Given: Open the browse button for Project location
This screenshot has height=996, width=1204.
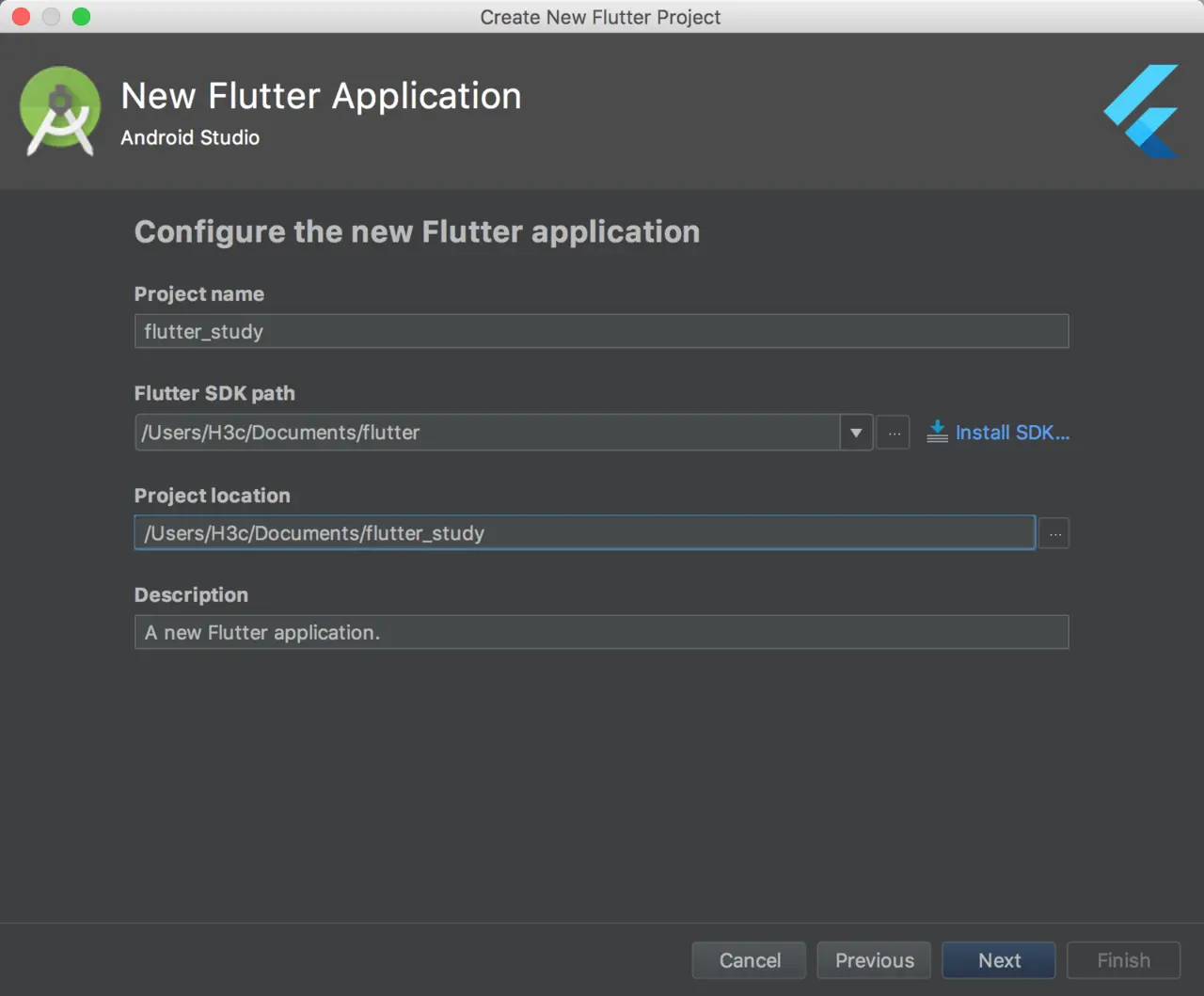Looking at the screenshot, I should [1054, 533].
